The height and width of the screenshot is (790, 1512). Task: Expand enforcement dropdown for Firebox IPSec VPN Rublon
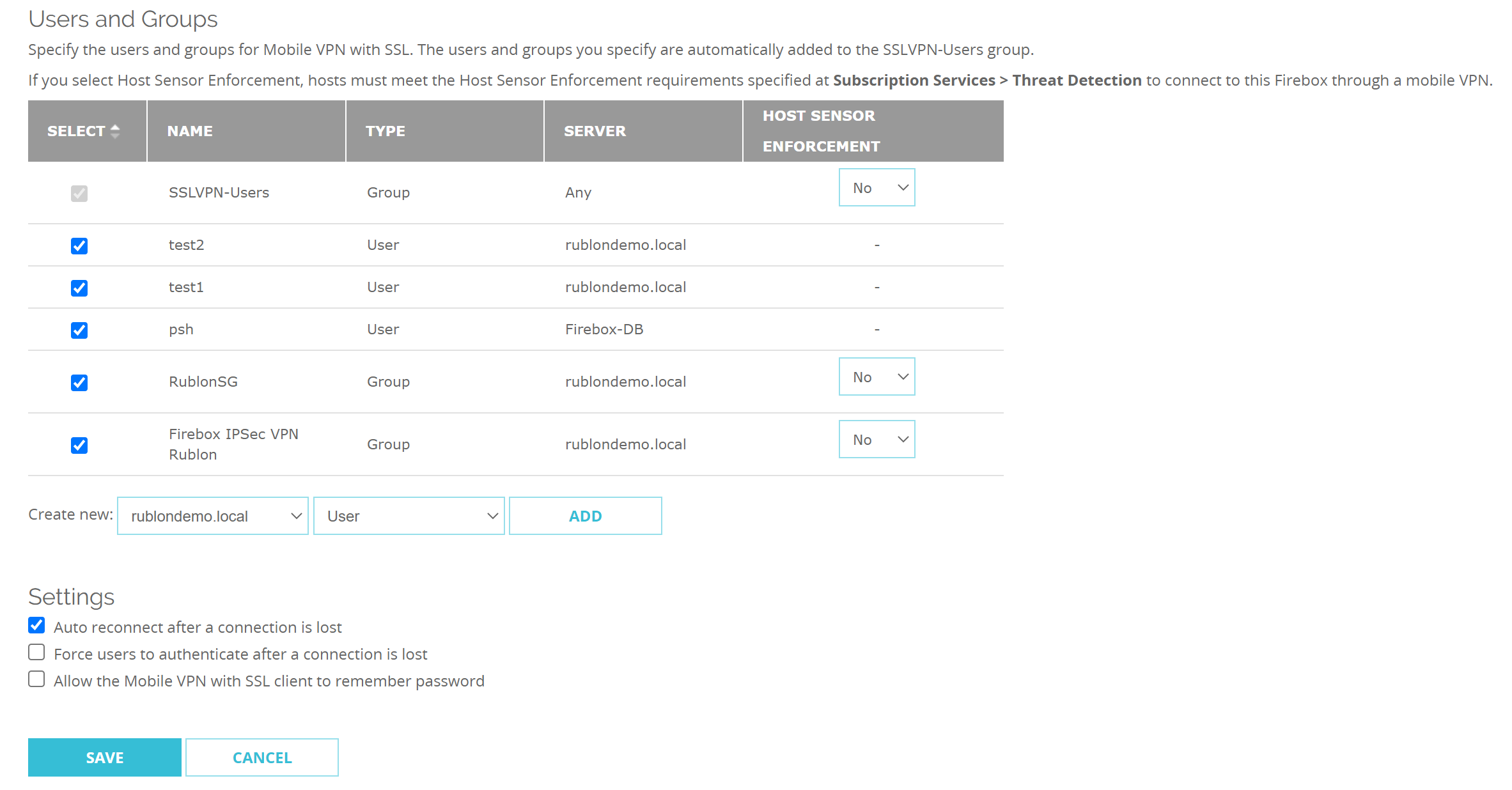coord(877,439)
